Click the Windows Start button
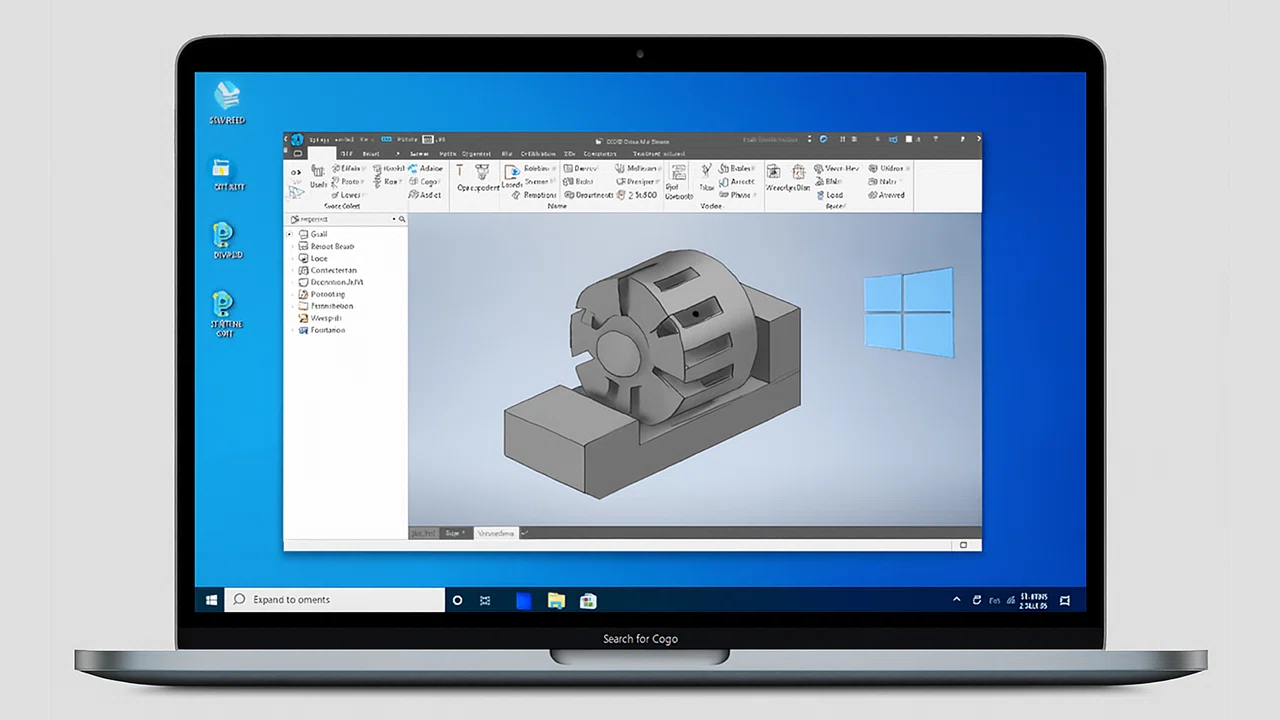Image resolution: width=1280 pixels, height=720 pixels. click(x=211, y=600)
